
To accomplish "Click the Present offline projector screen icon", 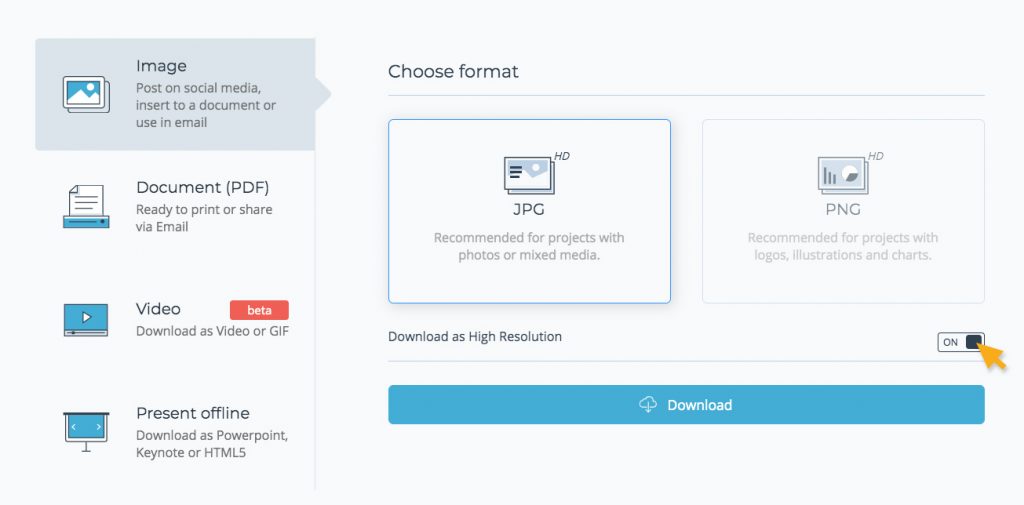I will [86, 431].
